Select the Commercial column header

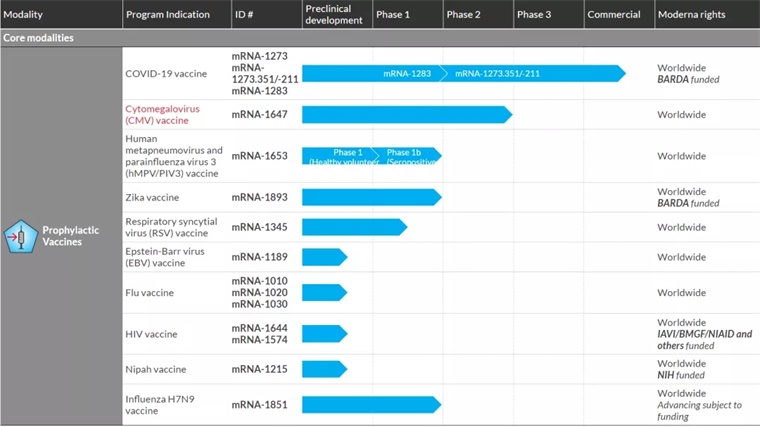coord(614,14)
